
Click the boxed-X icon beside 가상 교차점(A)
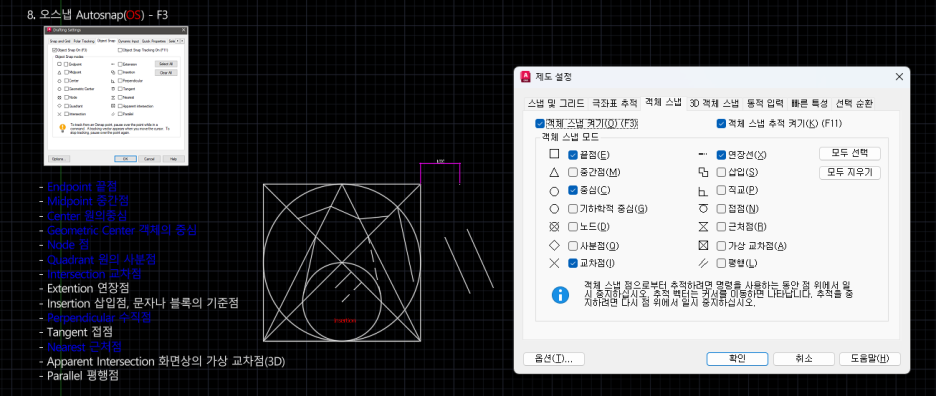click(x=703, y=245)
